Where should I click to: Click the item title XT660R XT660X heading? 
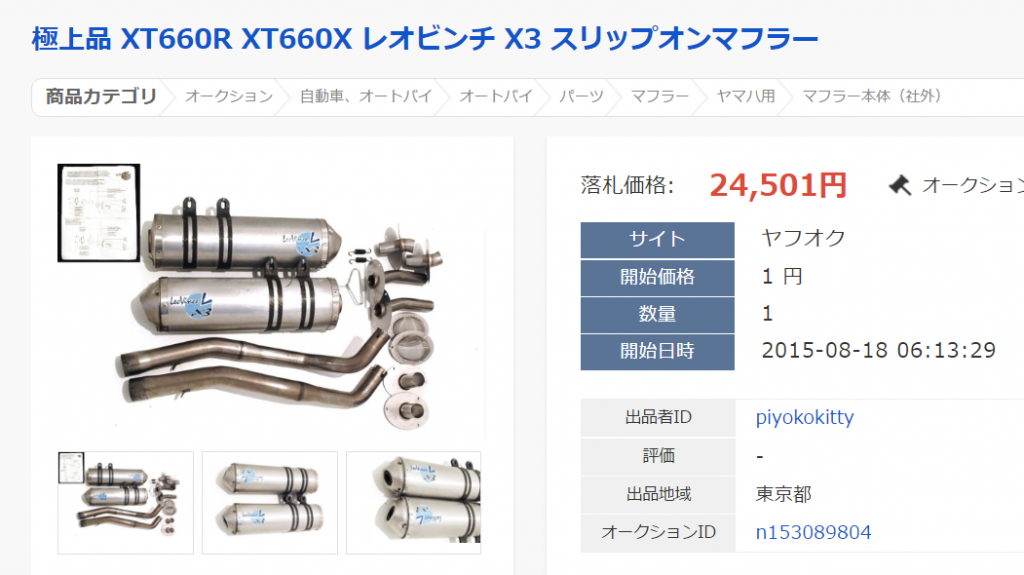(x=424, y=39)
